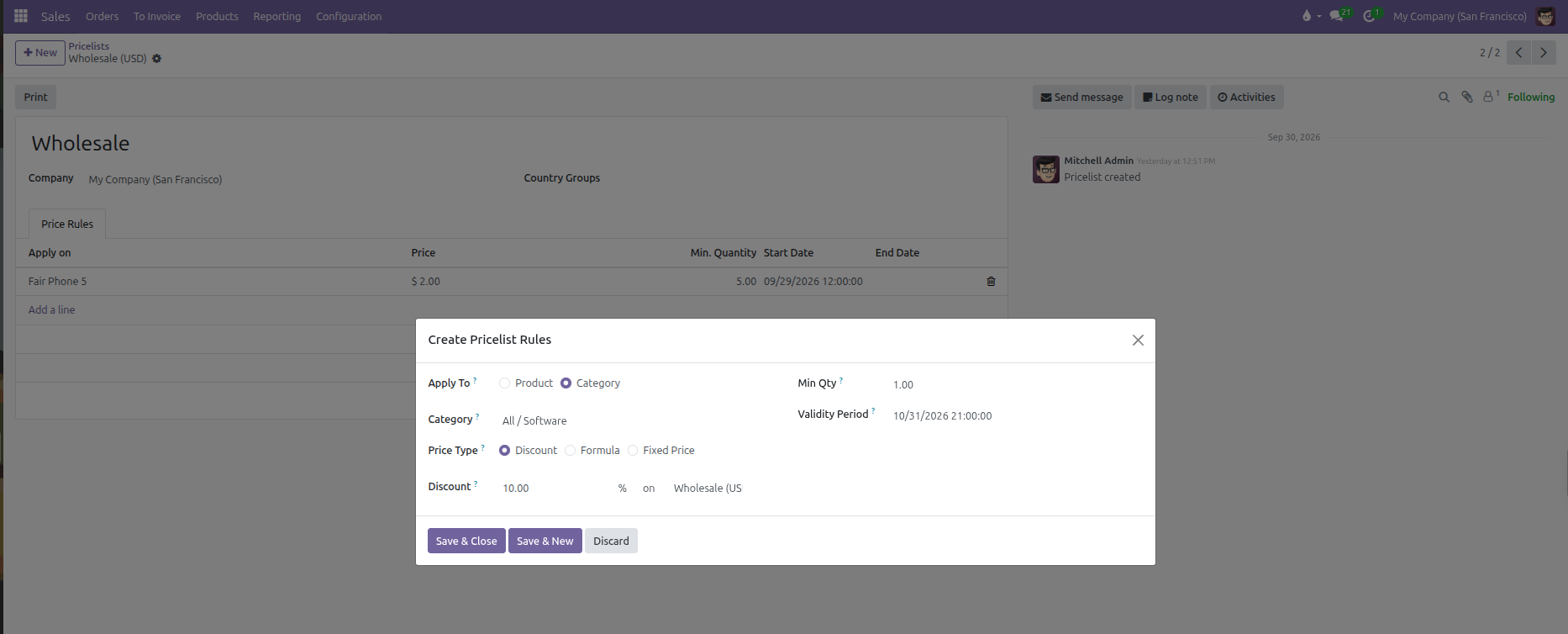The width and height of the screenshot is (1568, 634).
Task: Create a new pricelist with New button
Action: [40, 53]
